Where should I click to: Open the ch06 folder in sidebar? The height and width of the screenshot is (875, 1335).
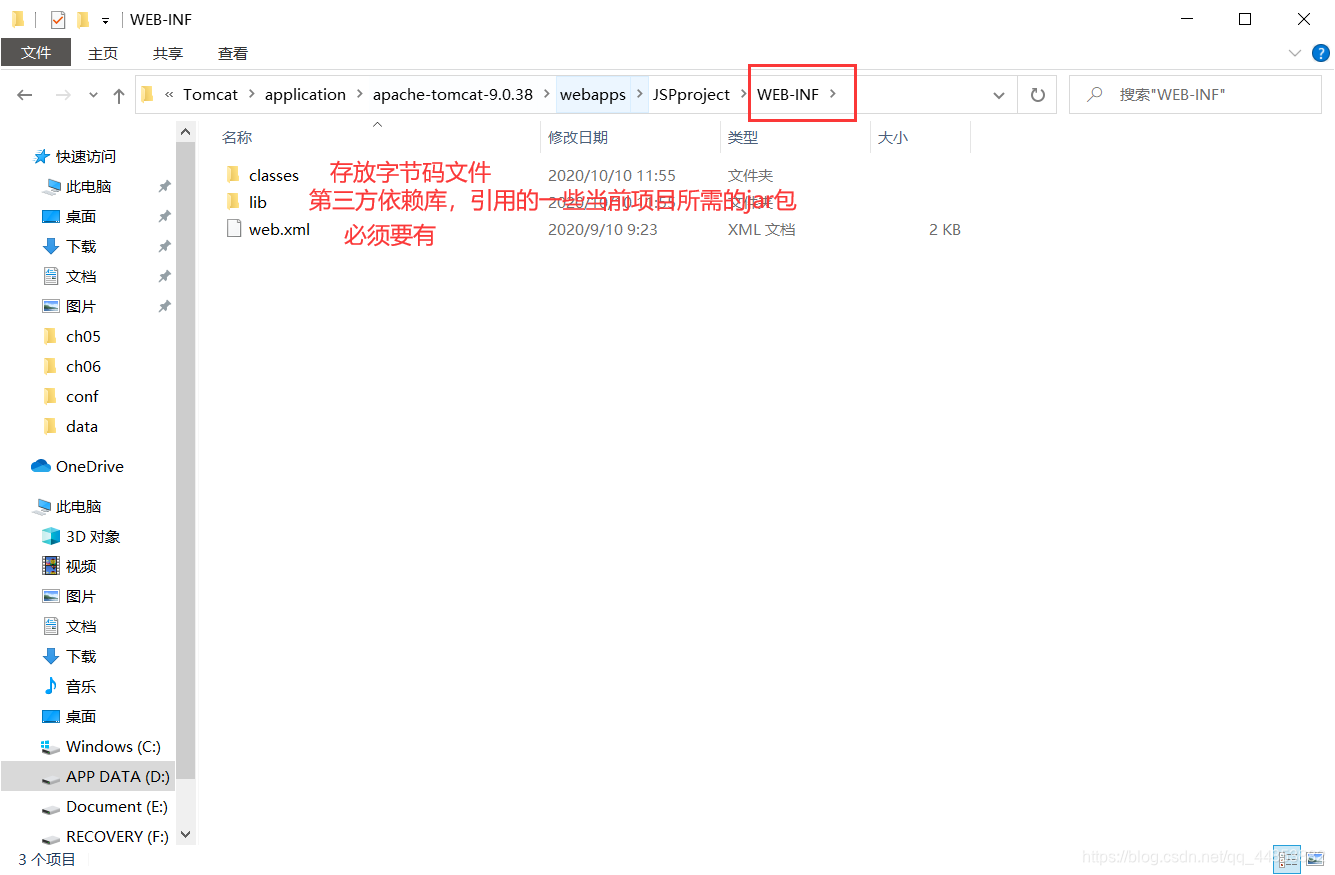coord(83,366)
